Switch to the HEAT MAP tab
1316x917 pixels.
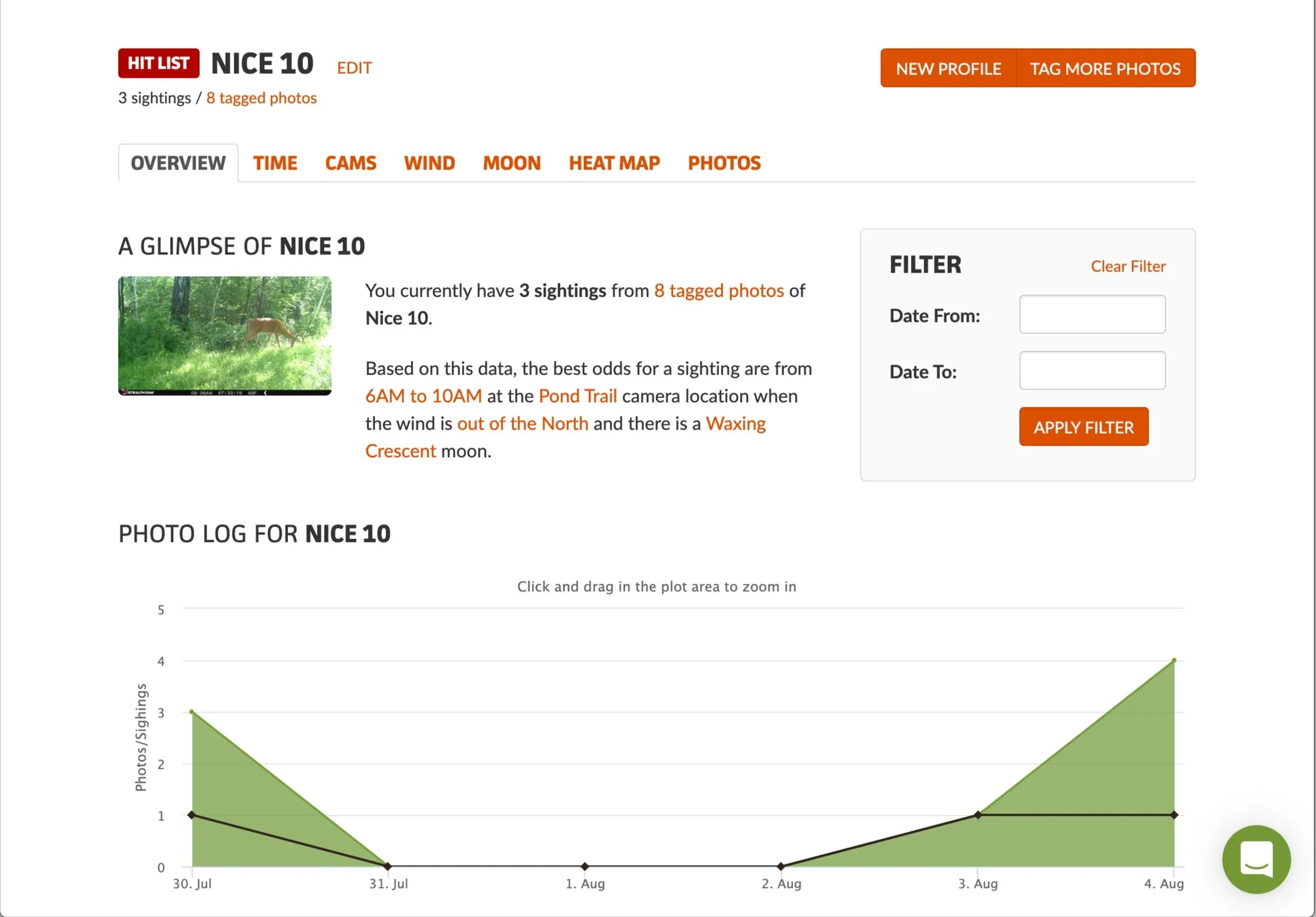click(x=614, y=163)
